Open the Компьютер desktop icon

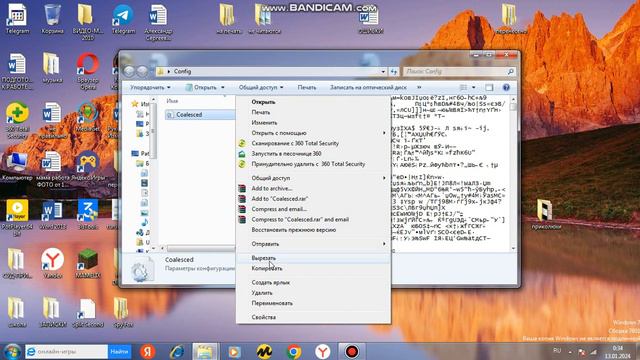17,166
